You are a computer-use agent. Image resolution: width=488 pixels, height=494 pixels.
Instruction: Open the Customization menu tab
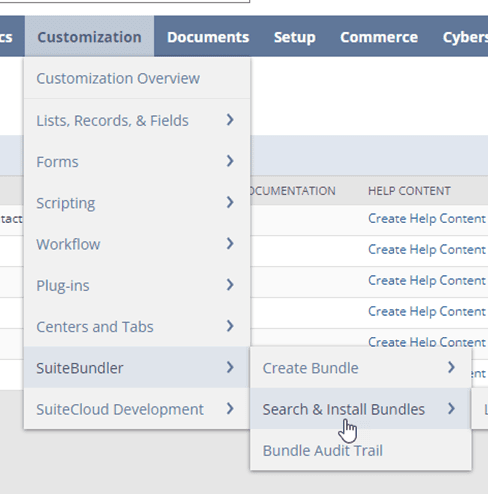[x=89, y=37]
